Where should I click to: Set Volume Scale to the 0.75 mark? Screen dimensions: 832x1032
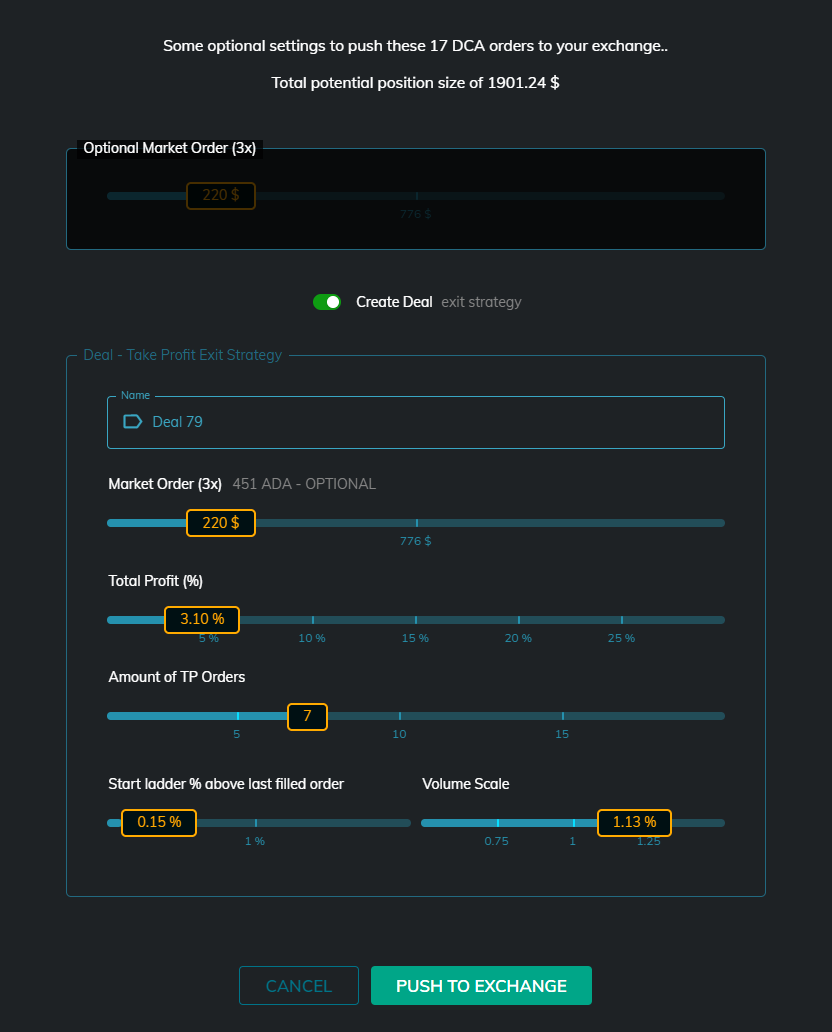coord(497,823)
